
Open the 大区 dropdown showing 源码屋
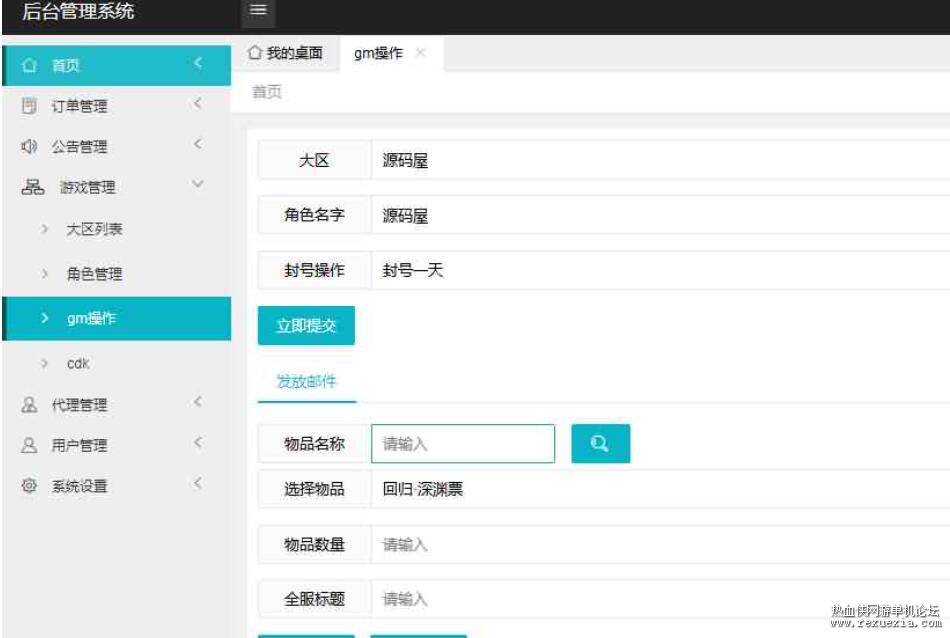point(660,160)
